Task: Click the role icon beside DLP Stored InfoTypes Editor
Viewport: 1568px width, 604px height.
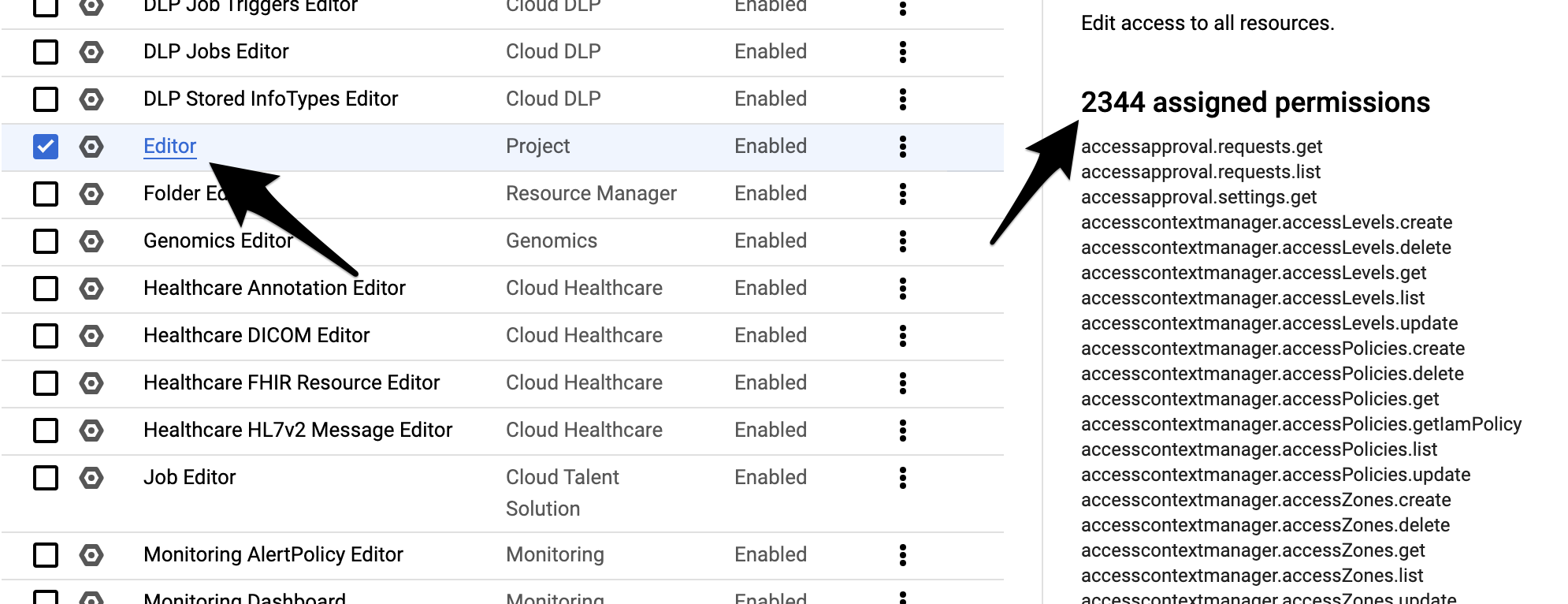Action: (91, 99)
